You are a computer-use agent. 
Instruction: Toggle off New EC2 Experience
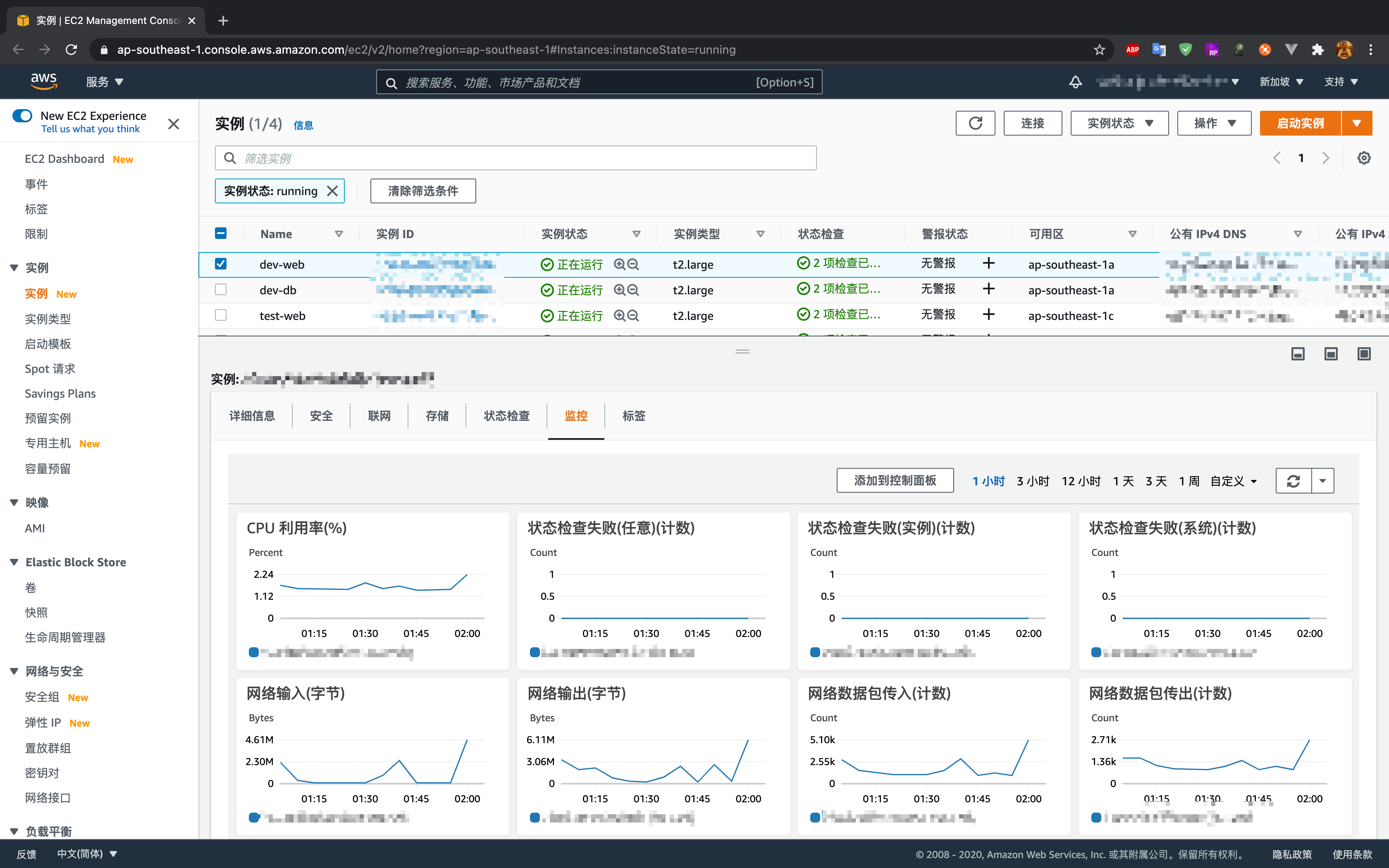point(22,115)
